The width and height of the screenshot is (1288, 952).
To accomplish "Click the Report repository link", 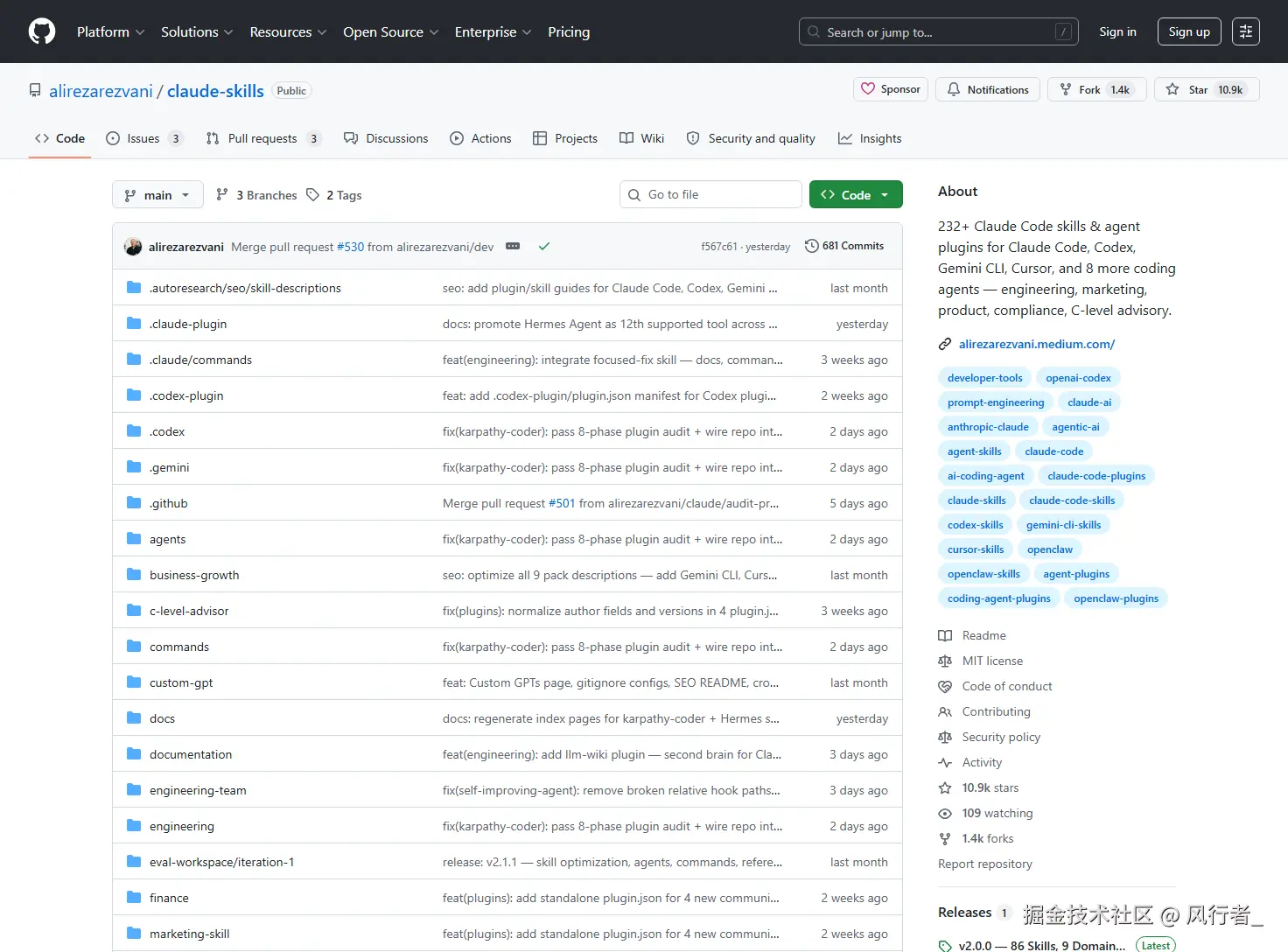I will (x=985, y=864).
